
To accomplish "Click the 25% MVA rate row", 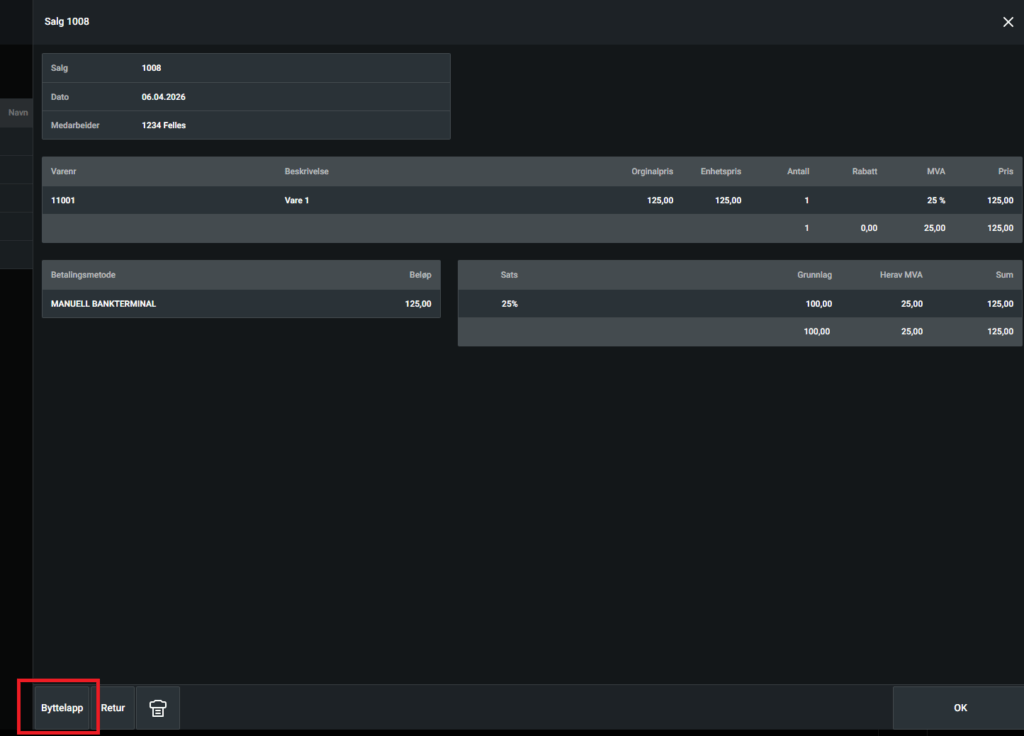I will (740, 304).
